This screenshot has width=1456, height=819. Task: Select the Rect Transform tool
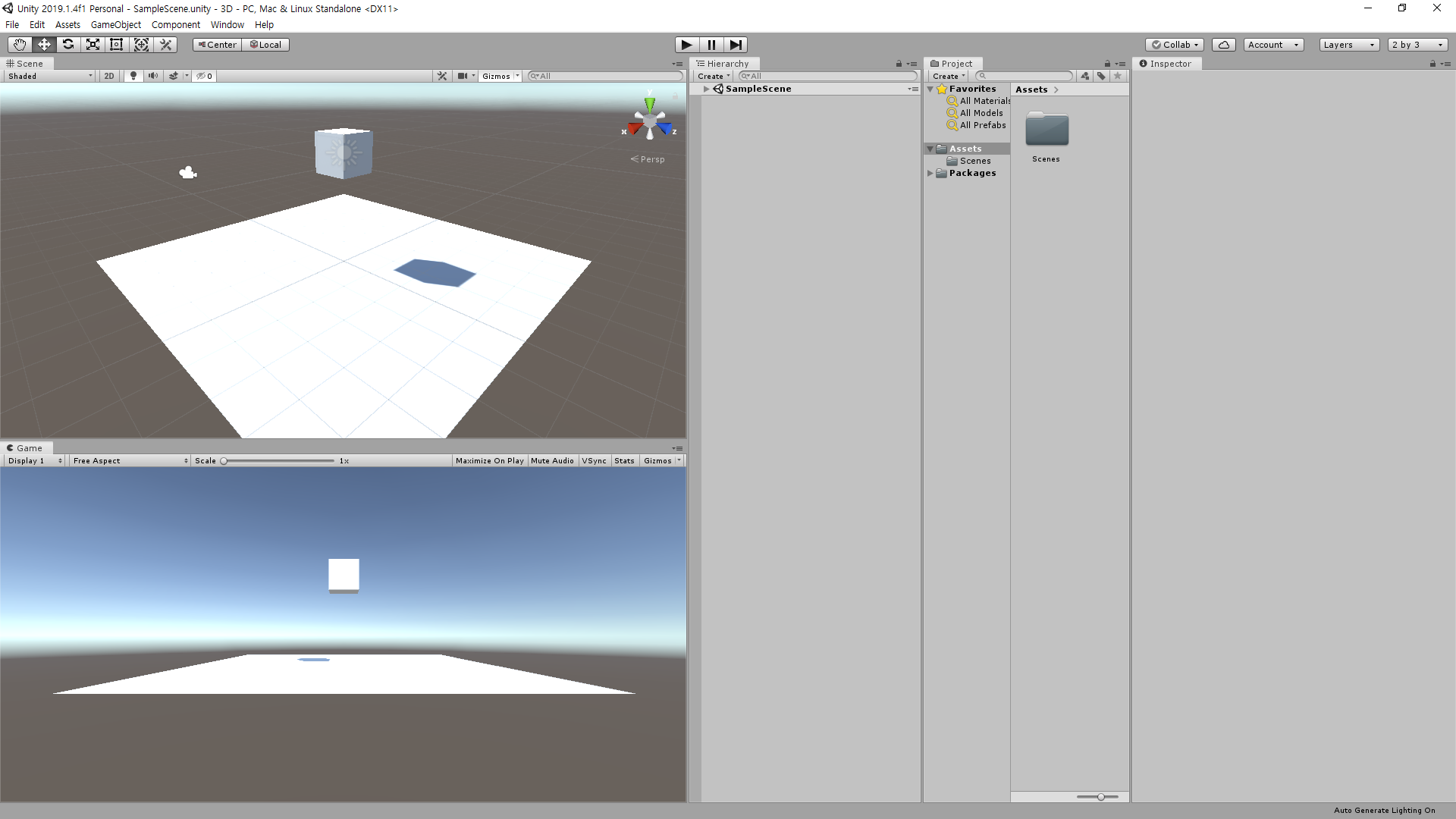[117, 45]
